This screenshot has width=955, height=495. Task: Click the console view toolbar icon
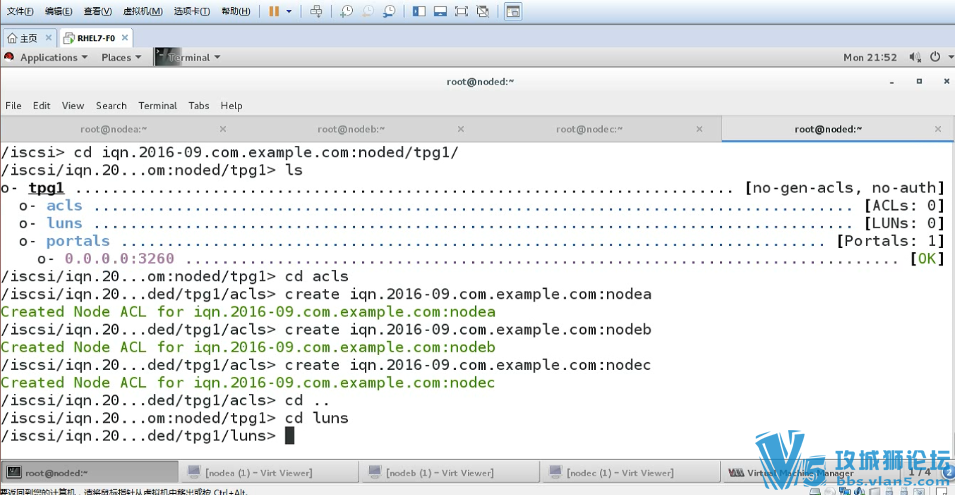(x=513, y=11)
